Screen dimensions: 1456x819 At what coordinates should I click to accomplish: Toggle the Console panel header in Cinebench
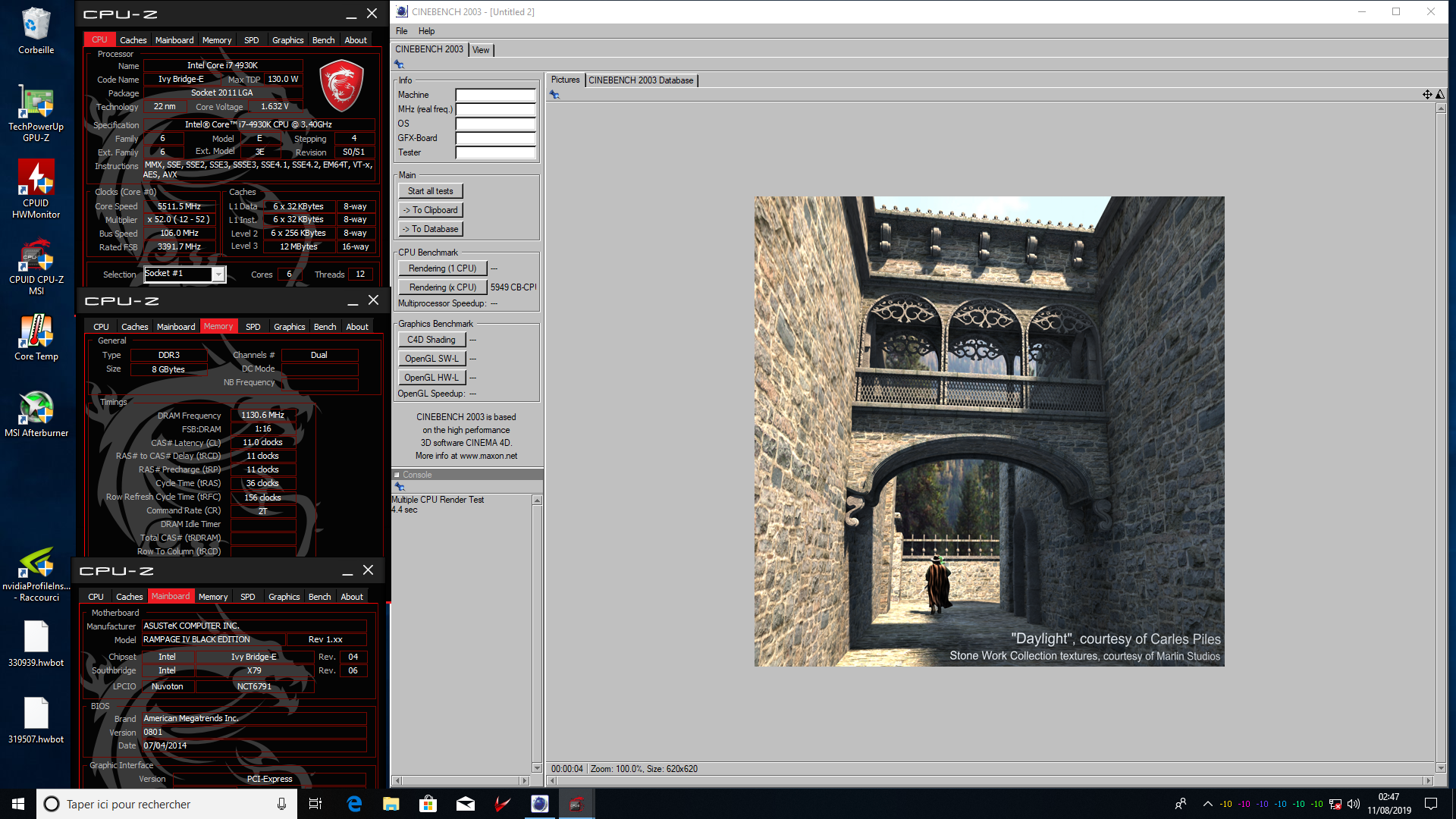pos(467,475)
